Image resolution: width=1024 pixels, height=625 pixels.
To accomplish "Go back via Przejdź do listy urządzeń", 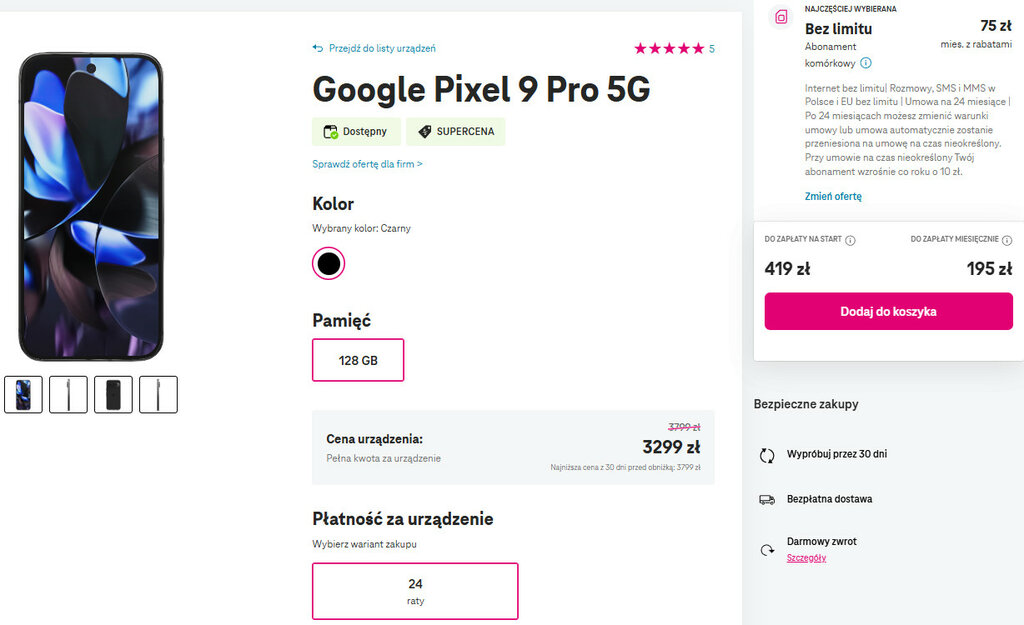I will [x=382, y=48].
